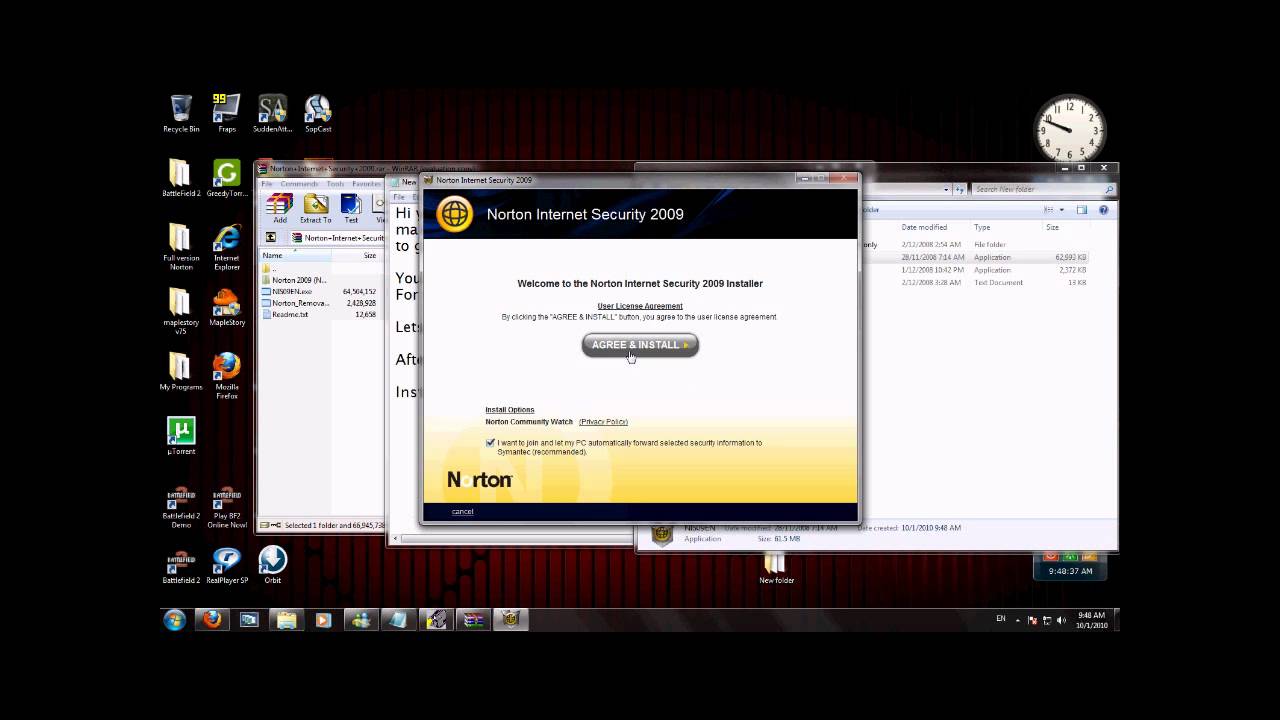Open GreedyTorrent desktop shortcut
The width and height of the screenshot is (1280, 720).
click(x=227, y=179)
